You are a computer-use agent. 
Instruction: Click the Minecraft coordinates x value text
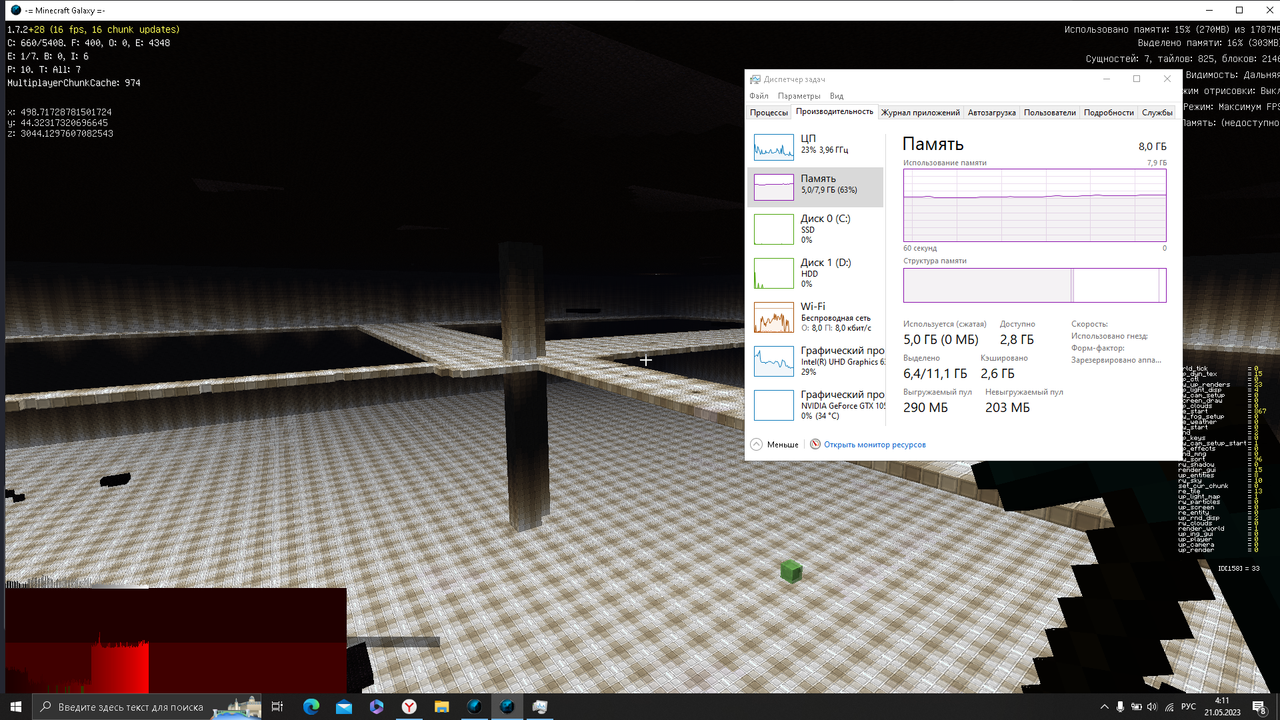[60, 112]
